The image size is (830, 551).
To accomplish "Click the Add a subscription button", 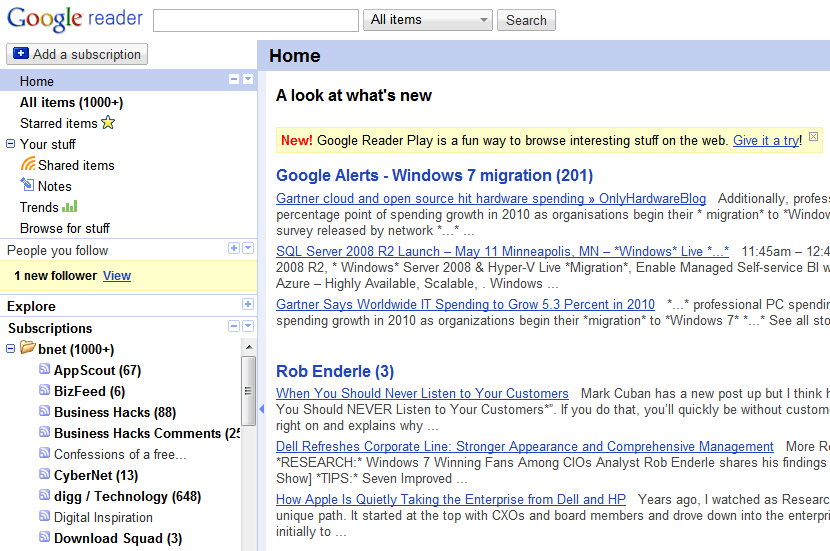I will pos(77,54).
